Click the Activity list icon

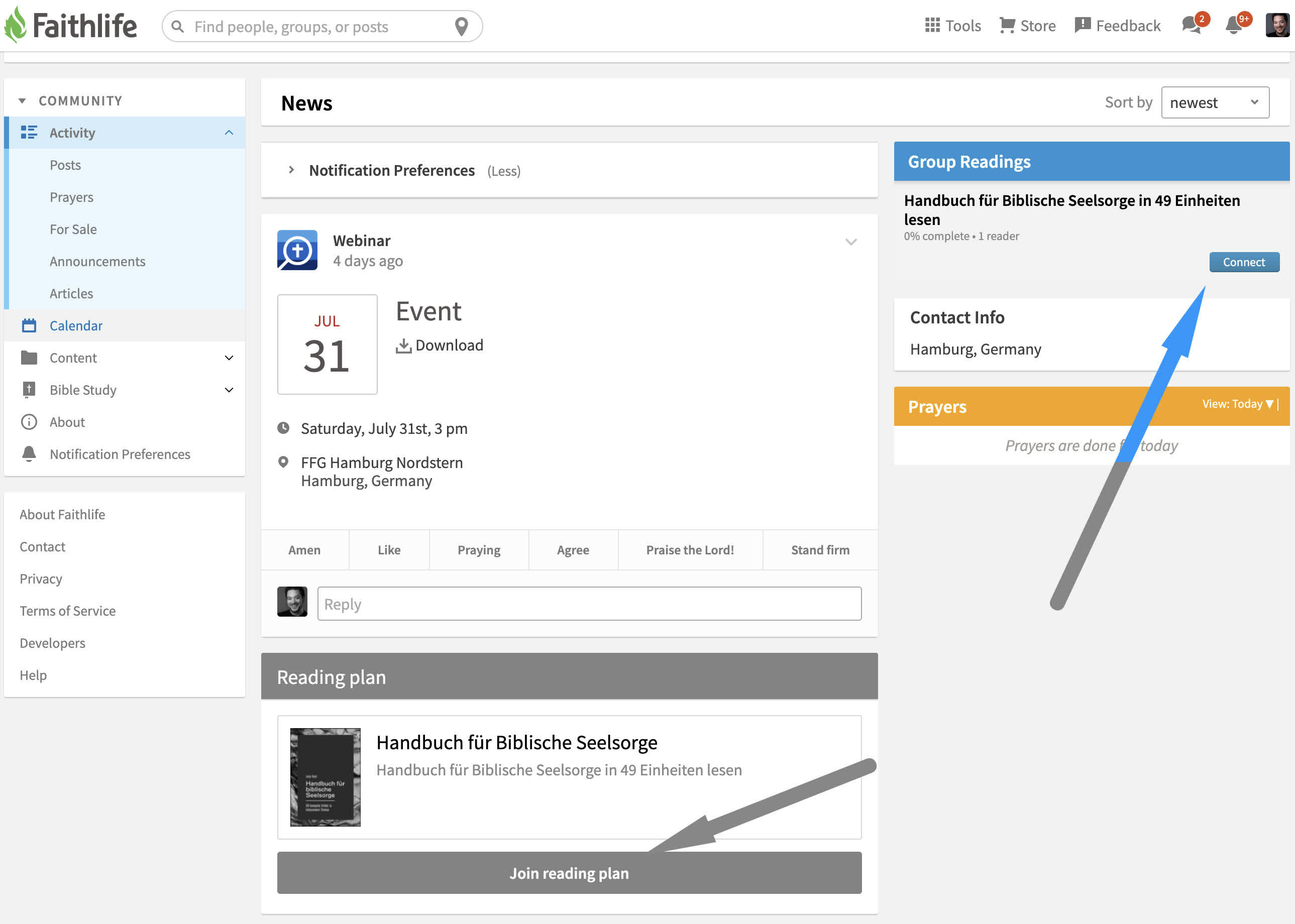click(x=29, y=133)
